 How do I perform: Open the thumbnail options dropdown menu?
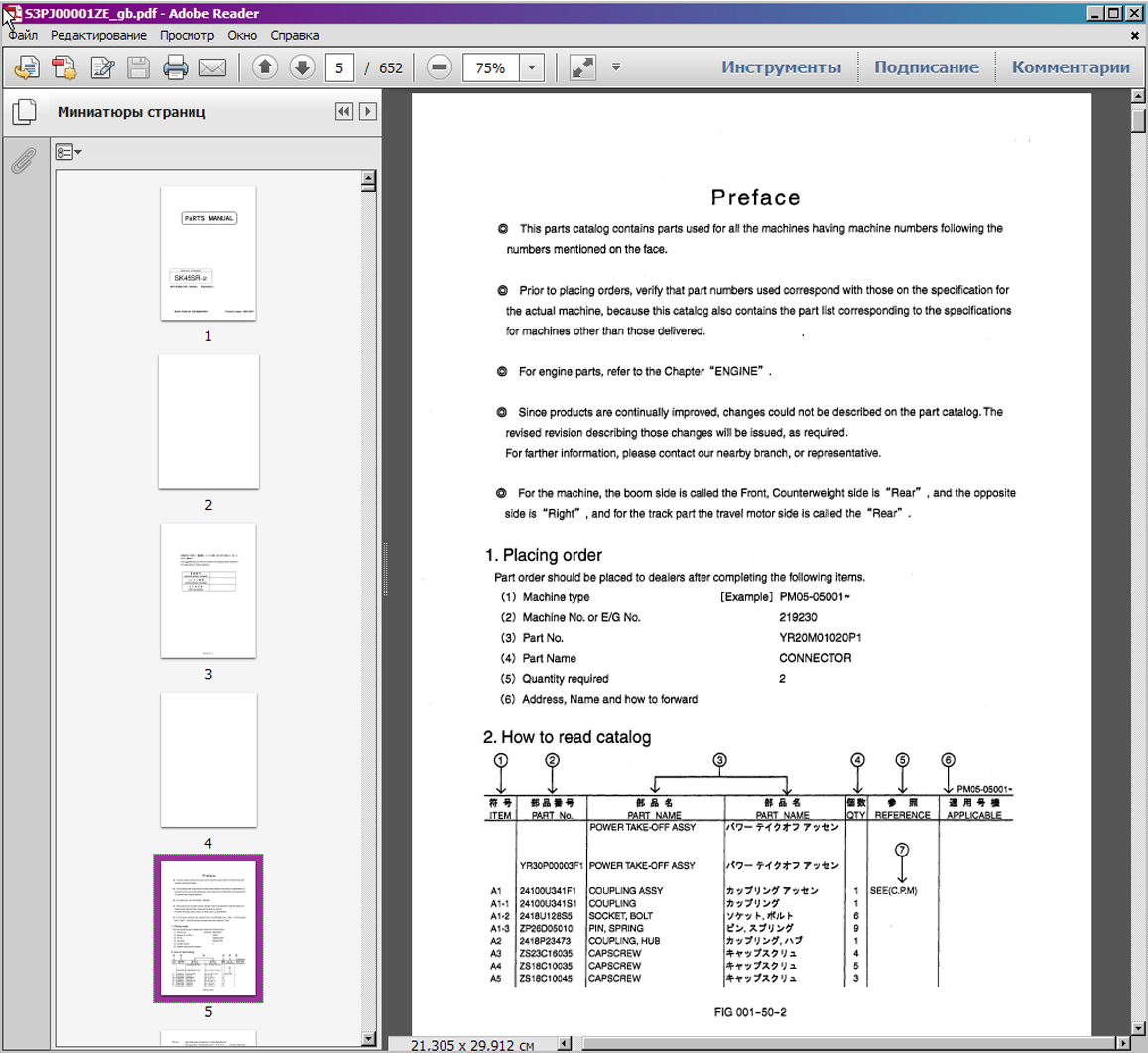coord(68,153)
